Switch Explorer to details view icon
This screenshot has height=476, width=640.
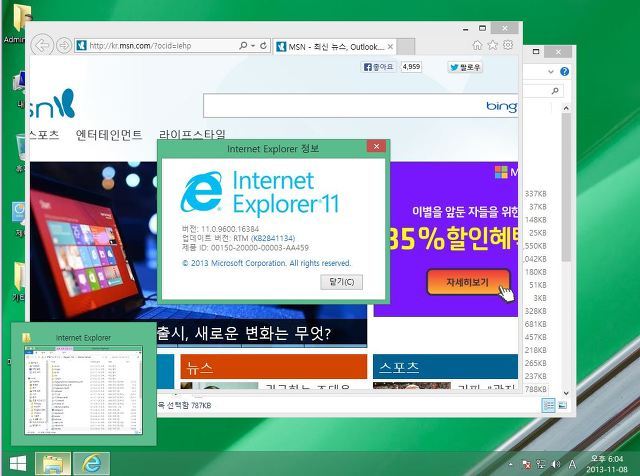(548, 405)
